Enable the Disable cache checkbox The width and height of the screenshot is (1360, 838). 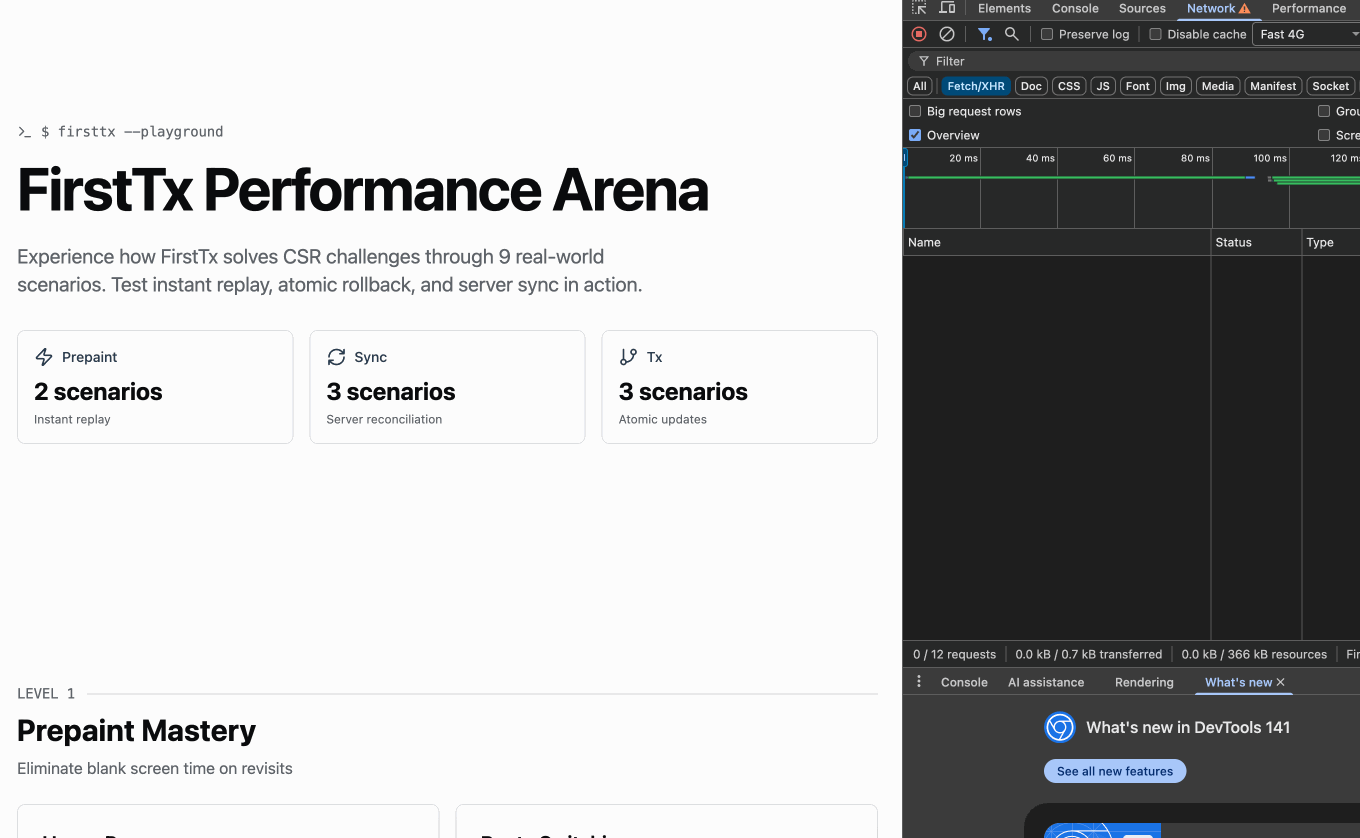1156,34
